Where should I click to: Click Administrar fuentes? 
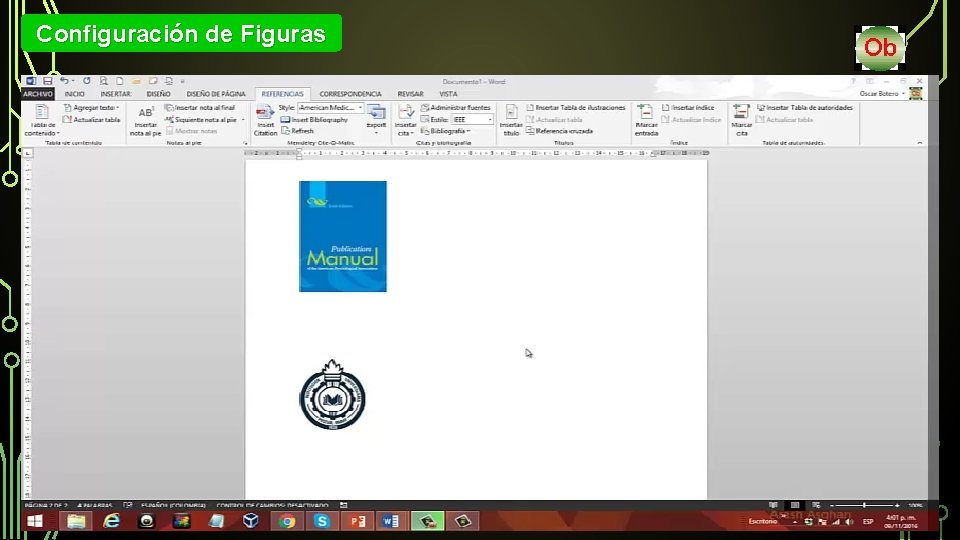pyautogui.click(x=456, y=108)
